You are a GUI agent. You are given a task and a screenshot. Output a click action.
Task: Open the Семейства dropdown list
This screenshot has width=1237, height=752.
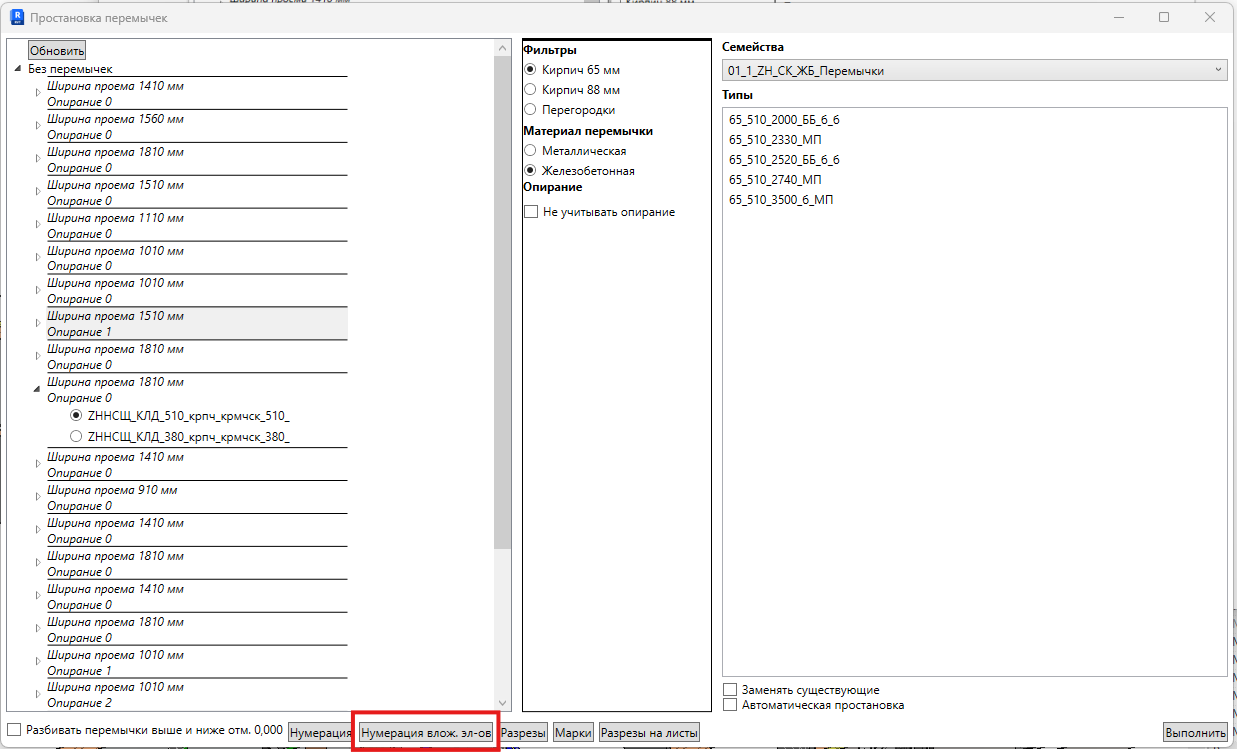974,70
